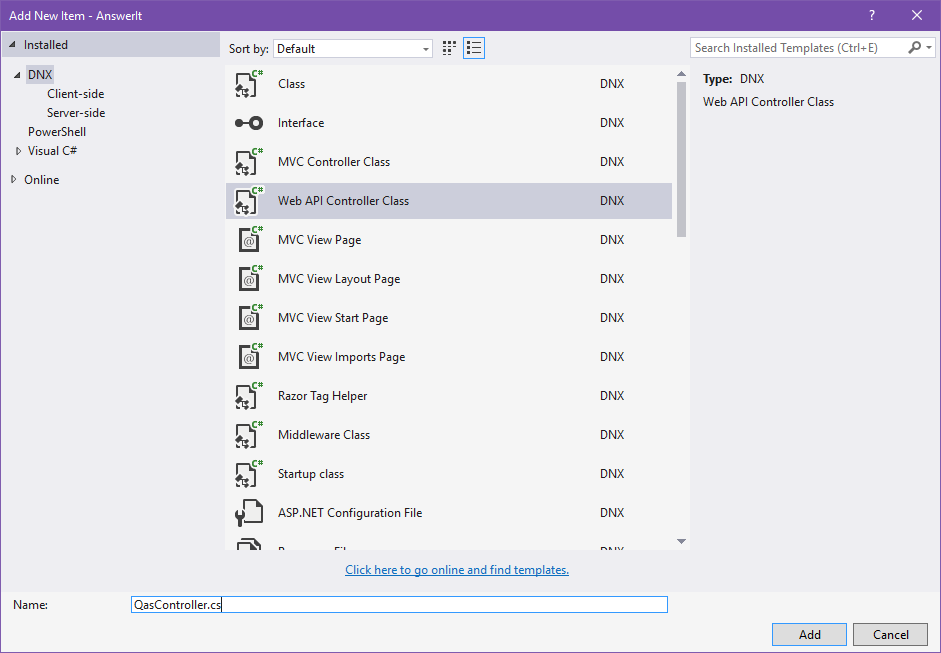Click the Class template C# icon

pos(248,84)
